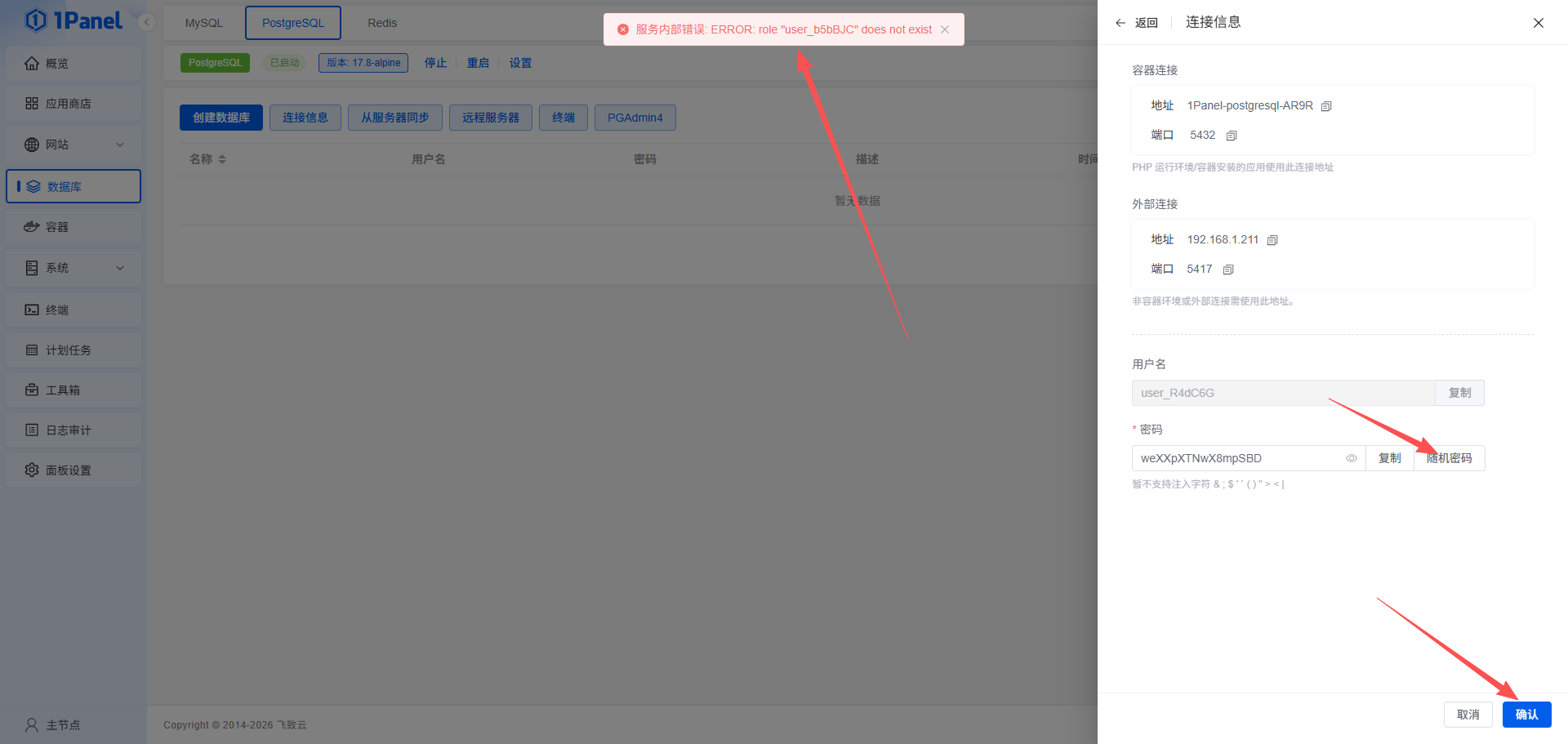Copy the external address 192.168.1.211
1568x744 pixels.
(x=1272, y=240)
